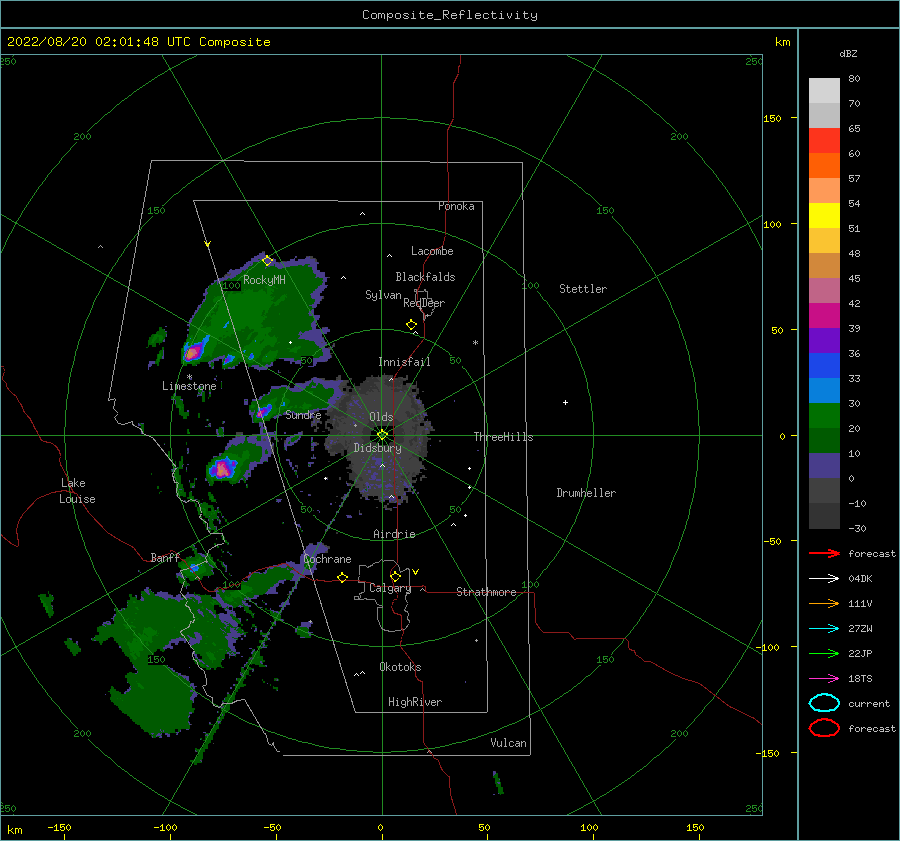Click the red 'forecast' ellipse legend icon

pyautogui.click(x=824, y=728)
